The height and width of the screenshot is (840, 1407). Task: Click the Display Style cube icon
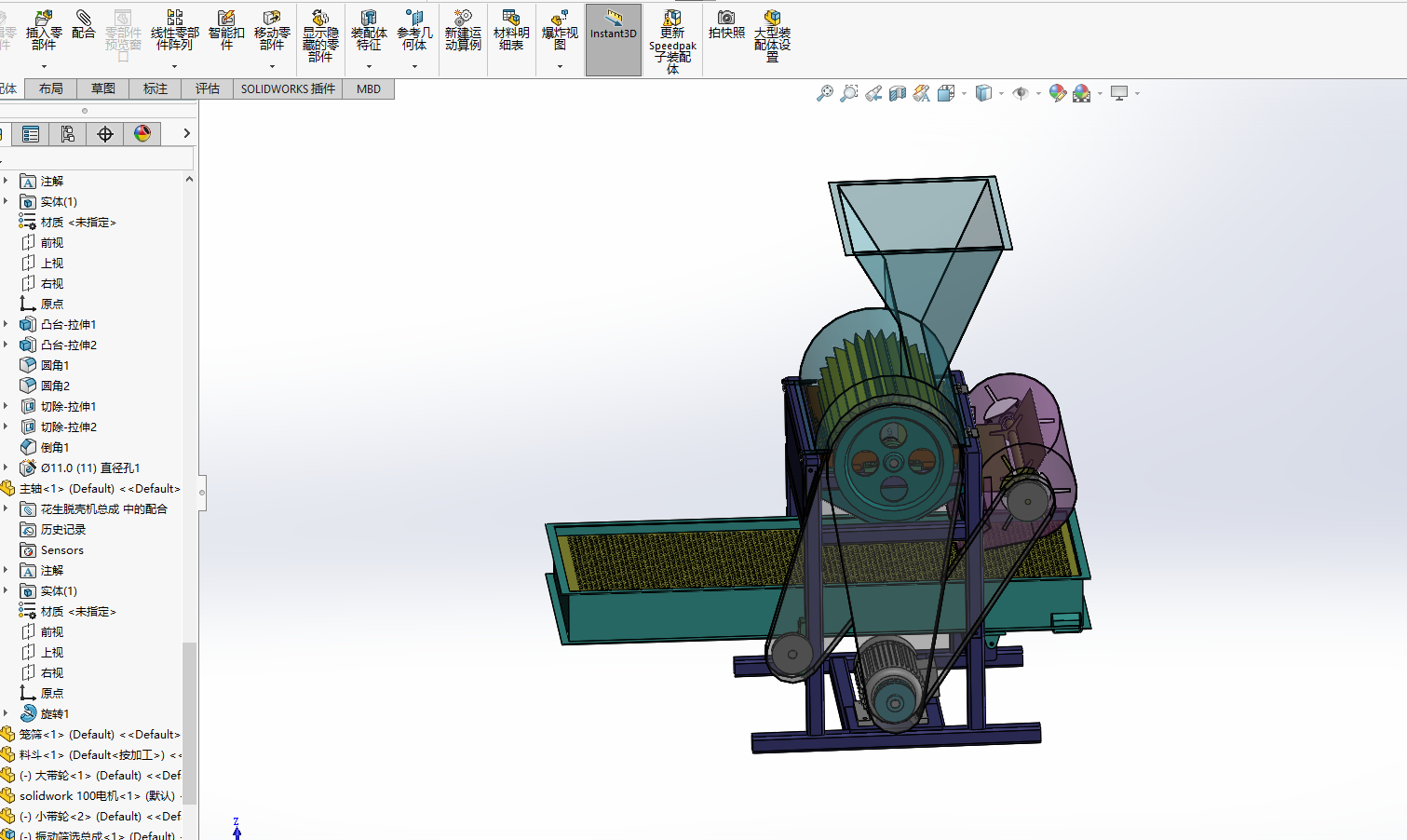[x=983, y=93]
